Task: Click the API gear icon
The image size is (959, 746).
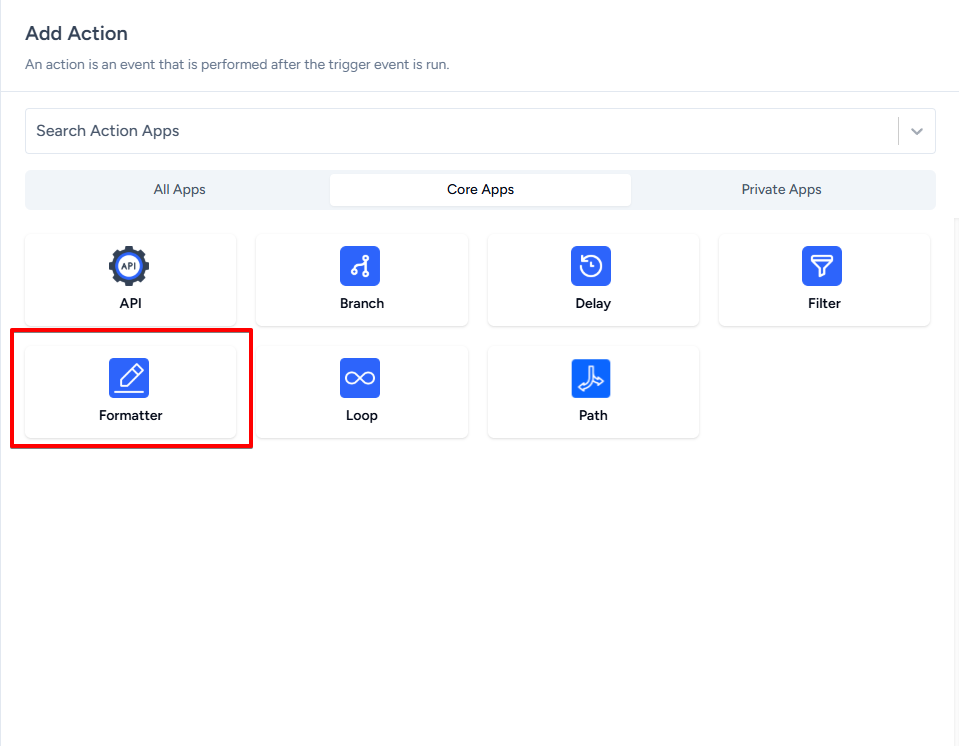Action: [129, 266]
